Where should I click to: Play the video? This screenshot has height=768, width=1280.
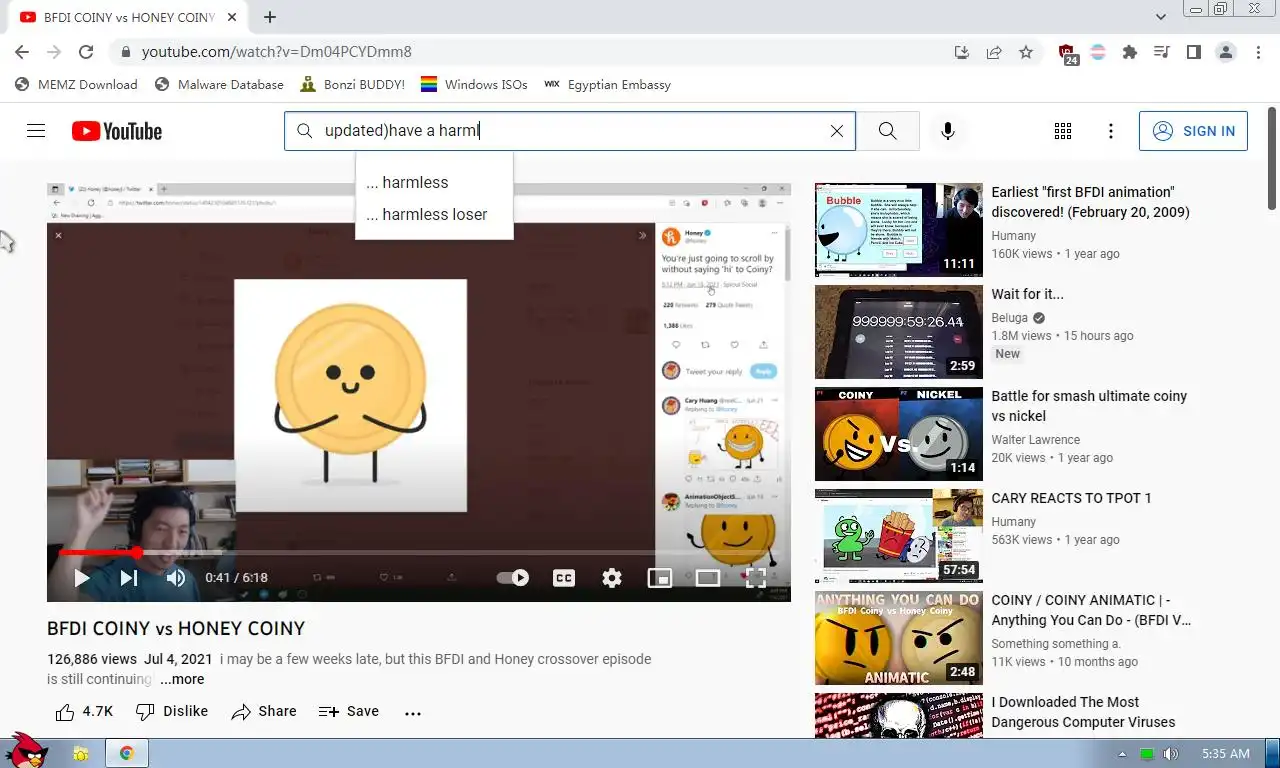[82, 577]
